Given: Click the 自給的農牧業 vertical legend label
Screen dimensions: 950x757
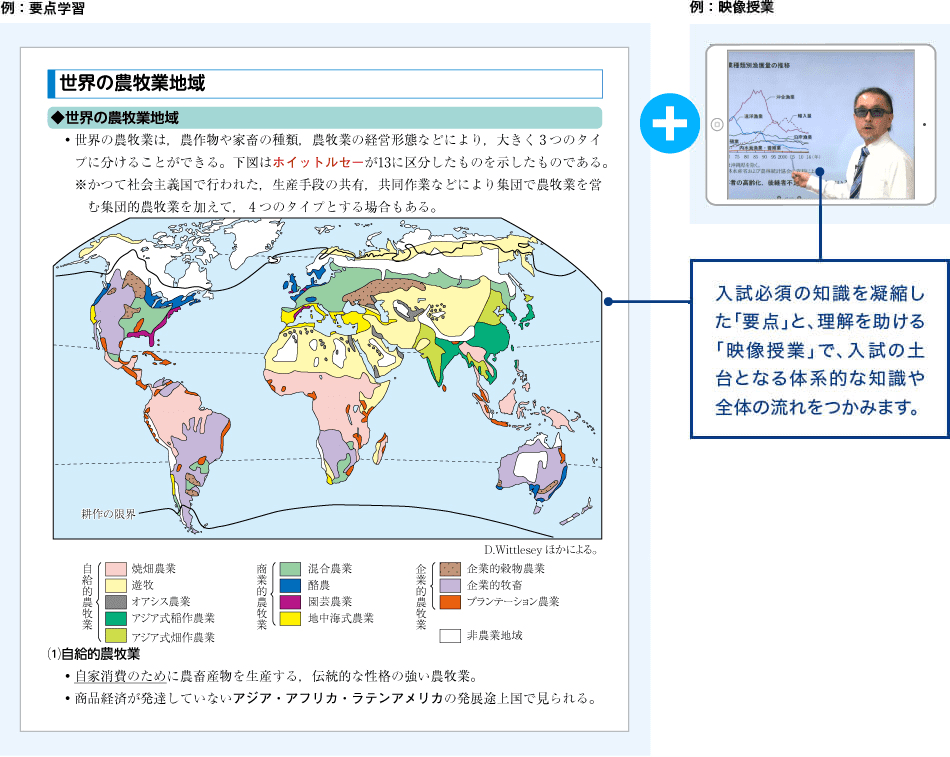Looking at the screenshot, I should 87,596.
